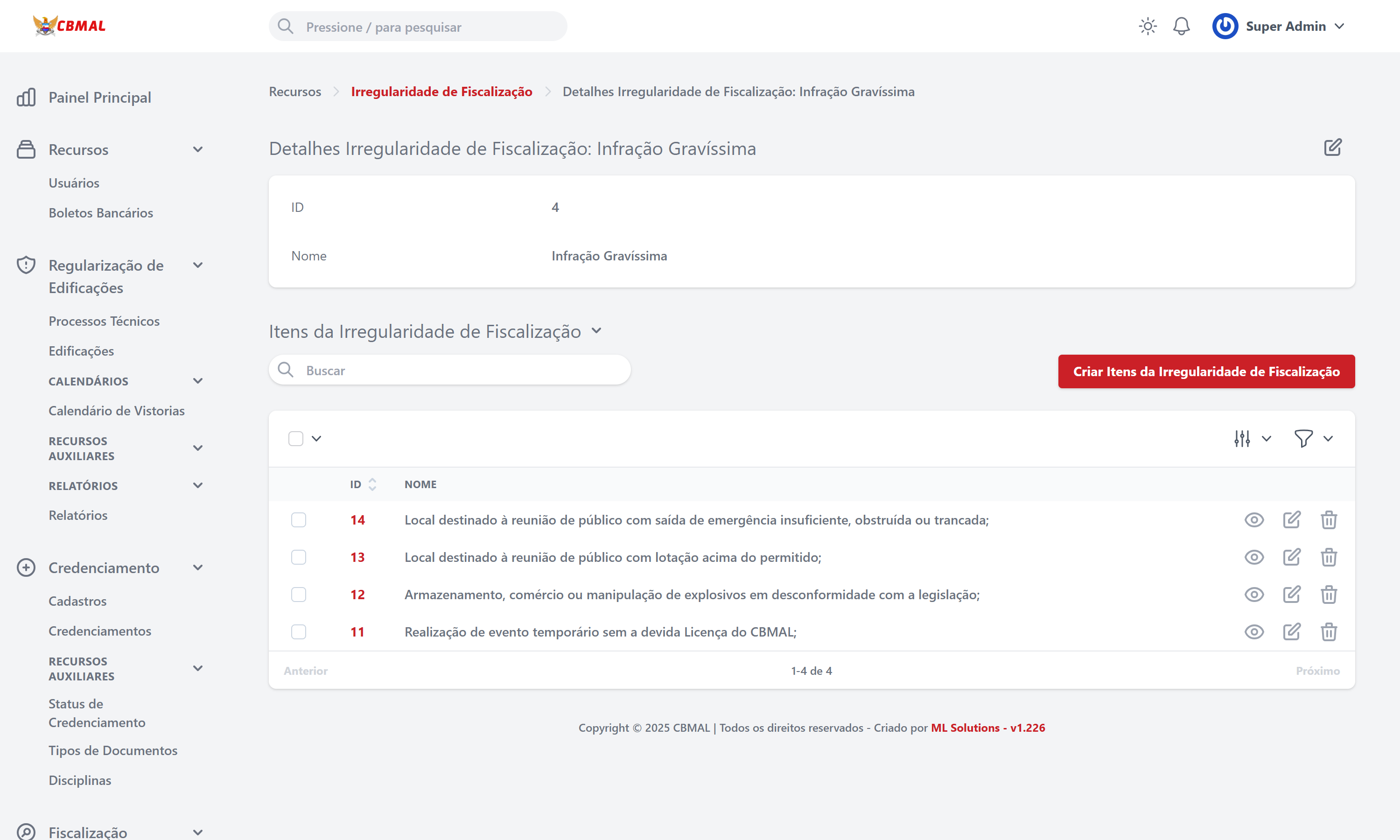
Task: Click Criar Itens da Irregularidade de Fiscalização button
Action: point(1205,371)
